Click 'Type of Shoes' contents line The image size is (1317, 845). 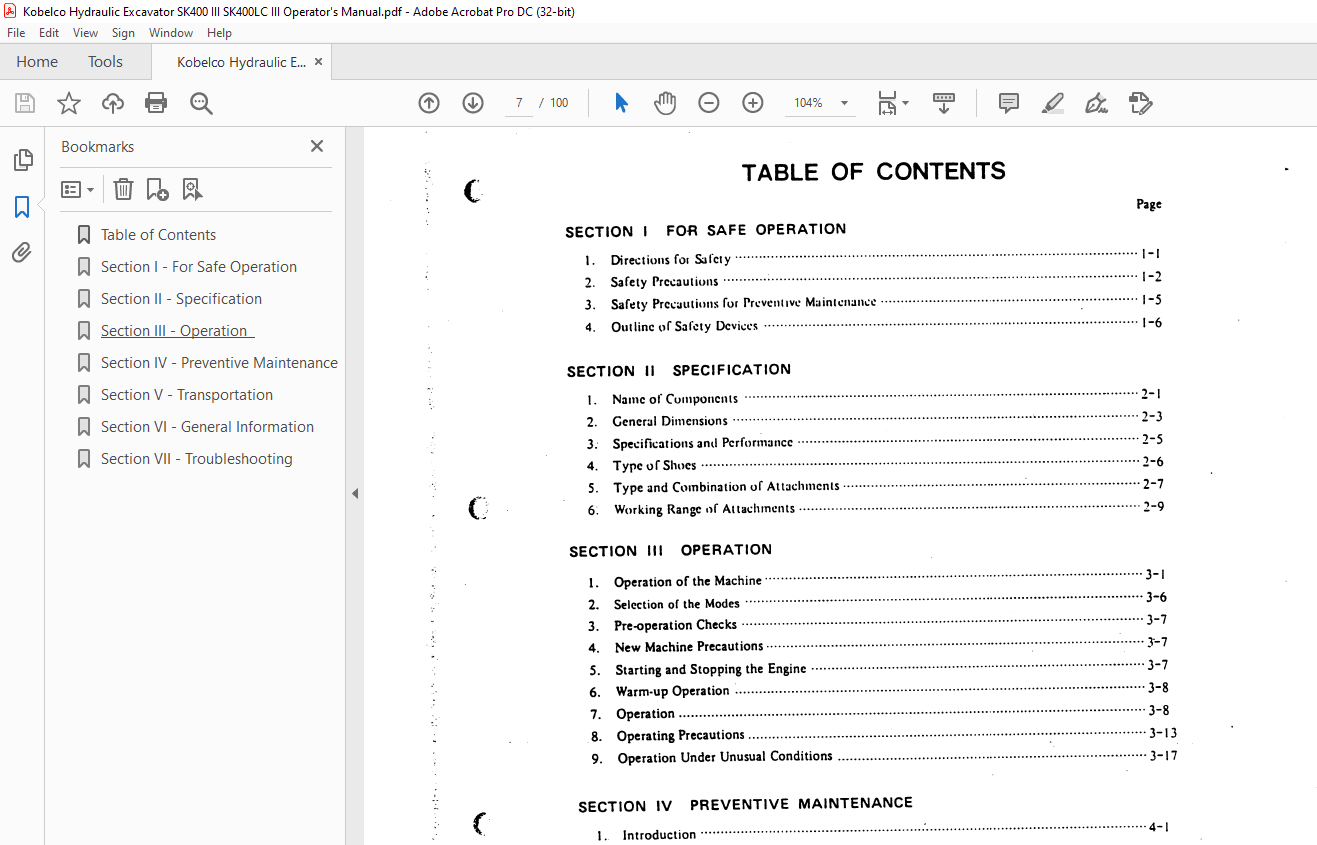coord(655,465)
